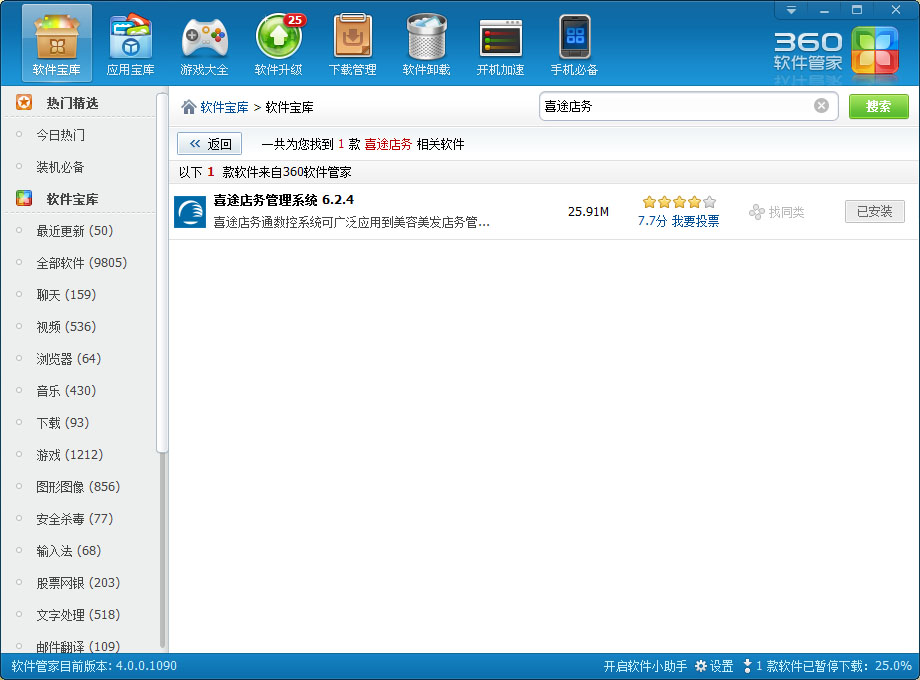Click the 软件宝库 sidebar section icon

[x=24, y=198]
